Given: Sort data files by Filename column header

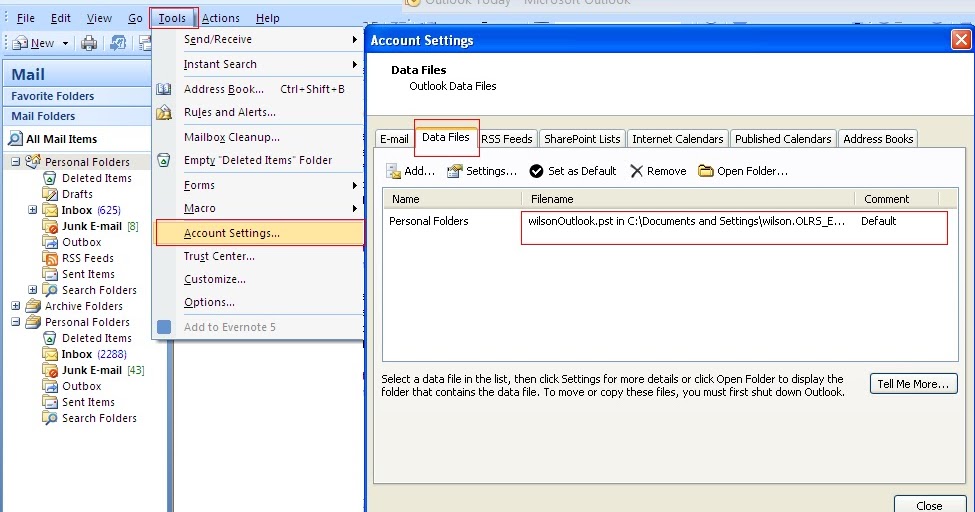Looking at the screenshot, I should coord(688,199).
